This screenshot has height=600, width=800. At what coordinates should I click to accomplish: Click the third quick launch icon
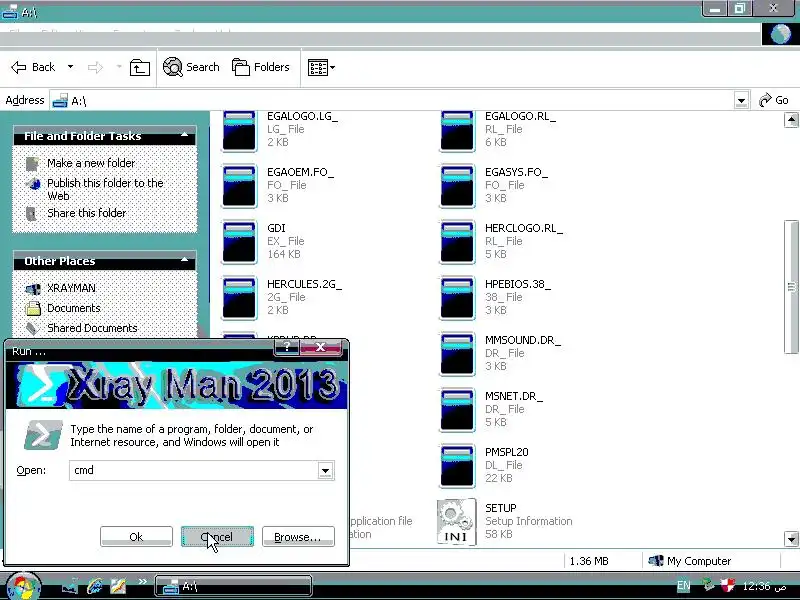pos(118,586)
